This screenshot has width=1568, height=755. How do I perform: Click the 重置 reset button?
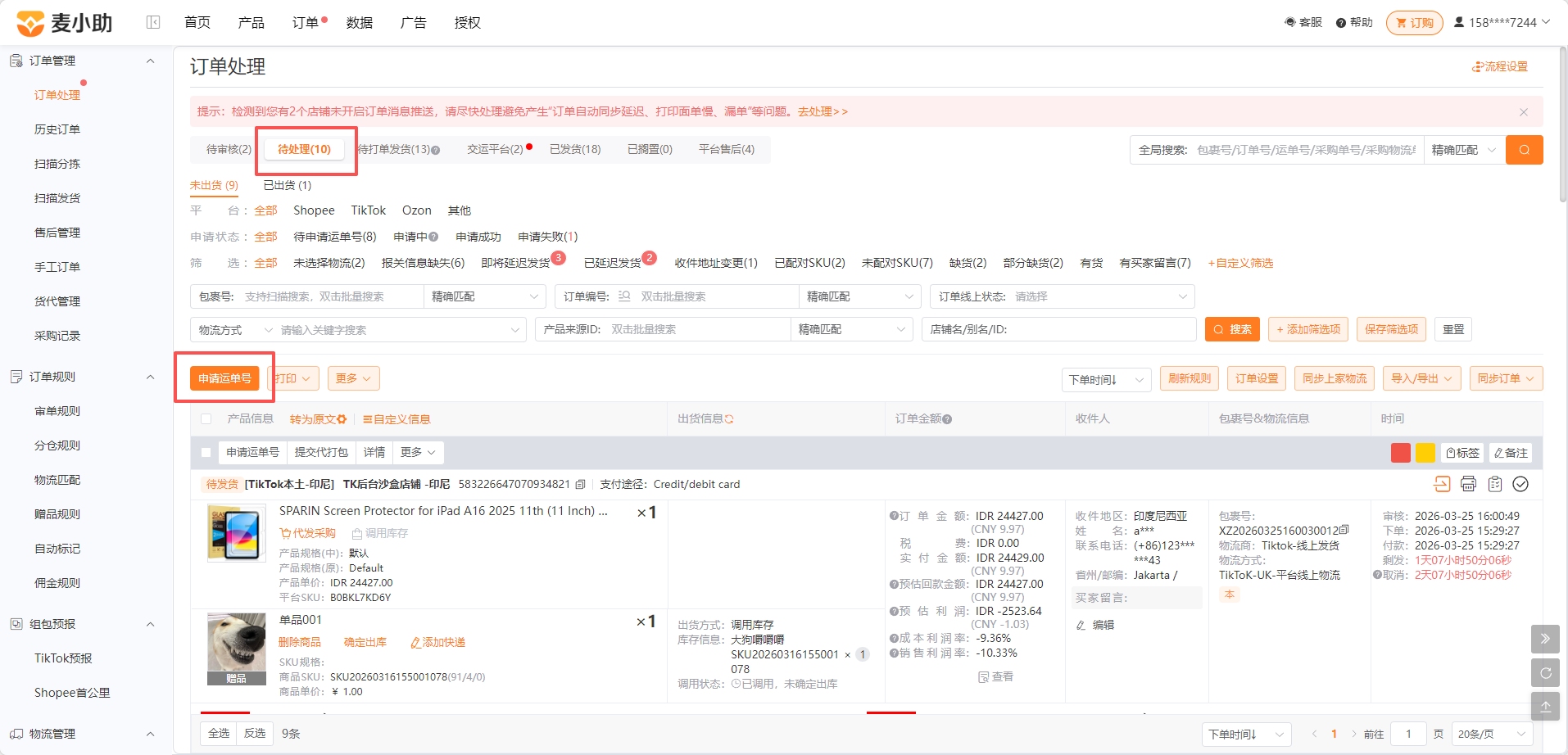(x=1453, y=329)
